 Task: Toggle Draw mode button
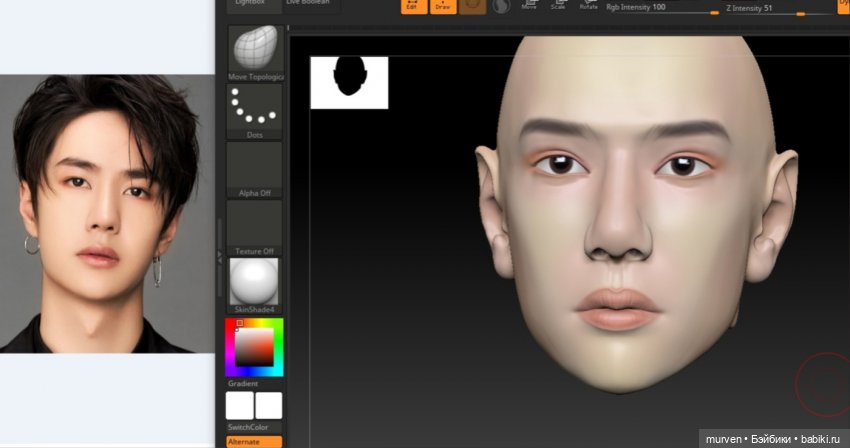pos(443,7)
